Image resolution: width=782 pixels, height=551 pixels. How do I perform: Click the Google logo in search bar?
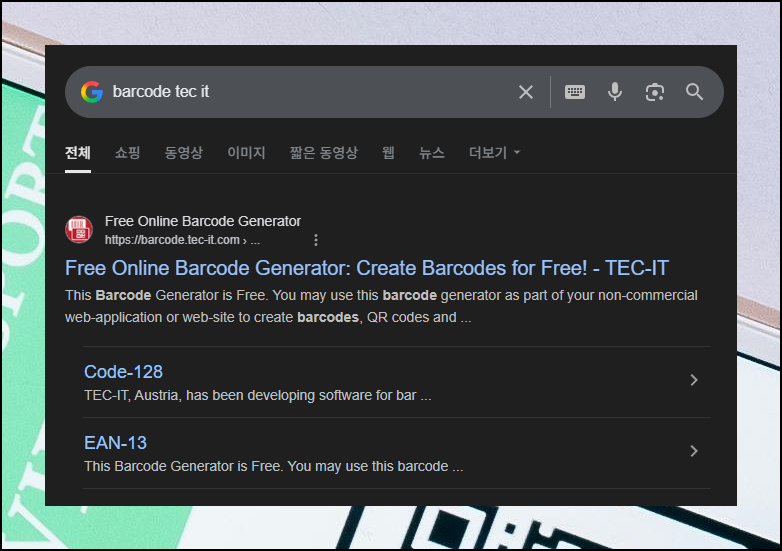(92, 92)
